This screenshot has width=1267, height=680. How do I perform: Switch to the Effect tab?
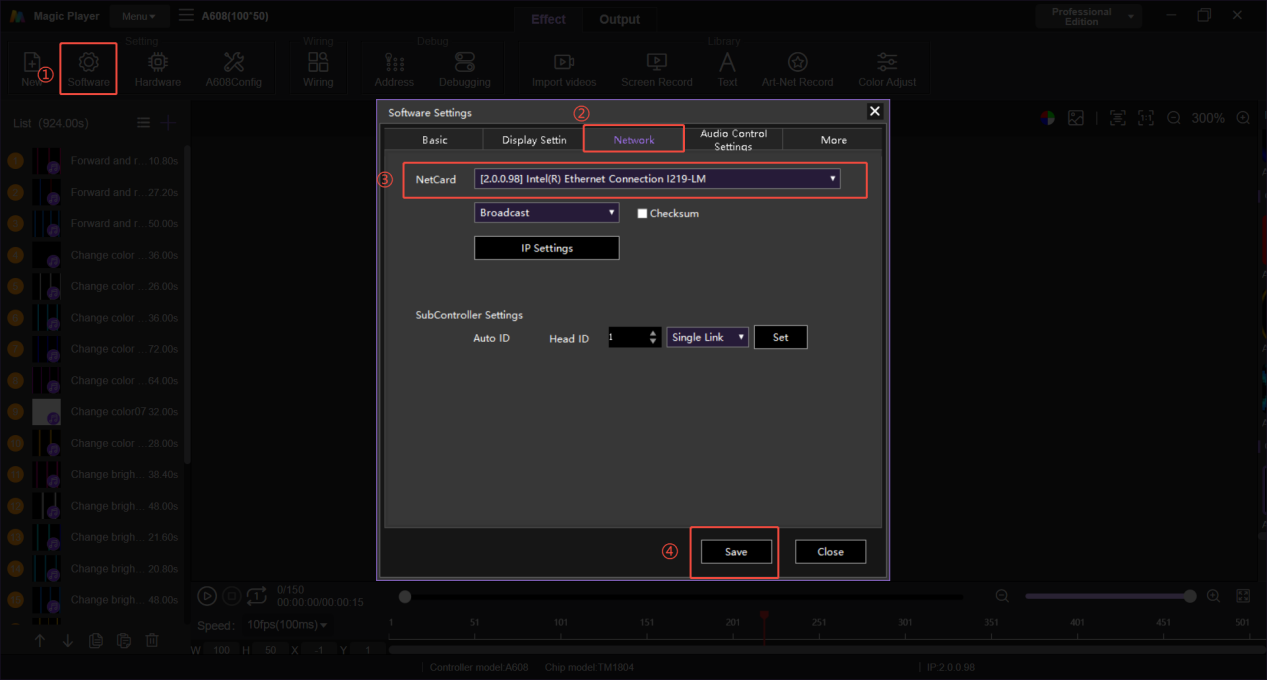tap(548, 19)
